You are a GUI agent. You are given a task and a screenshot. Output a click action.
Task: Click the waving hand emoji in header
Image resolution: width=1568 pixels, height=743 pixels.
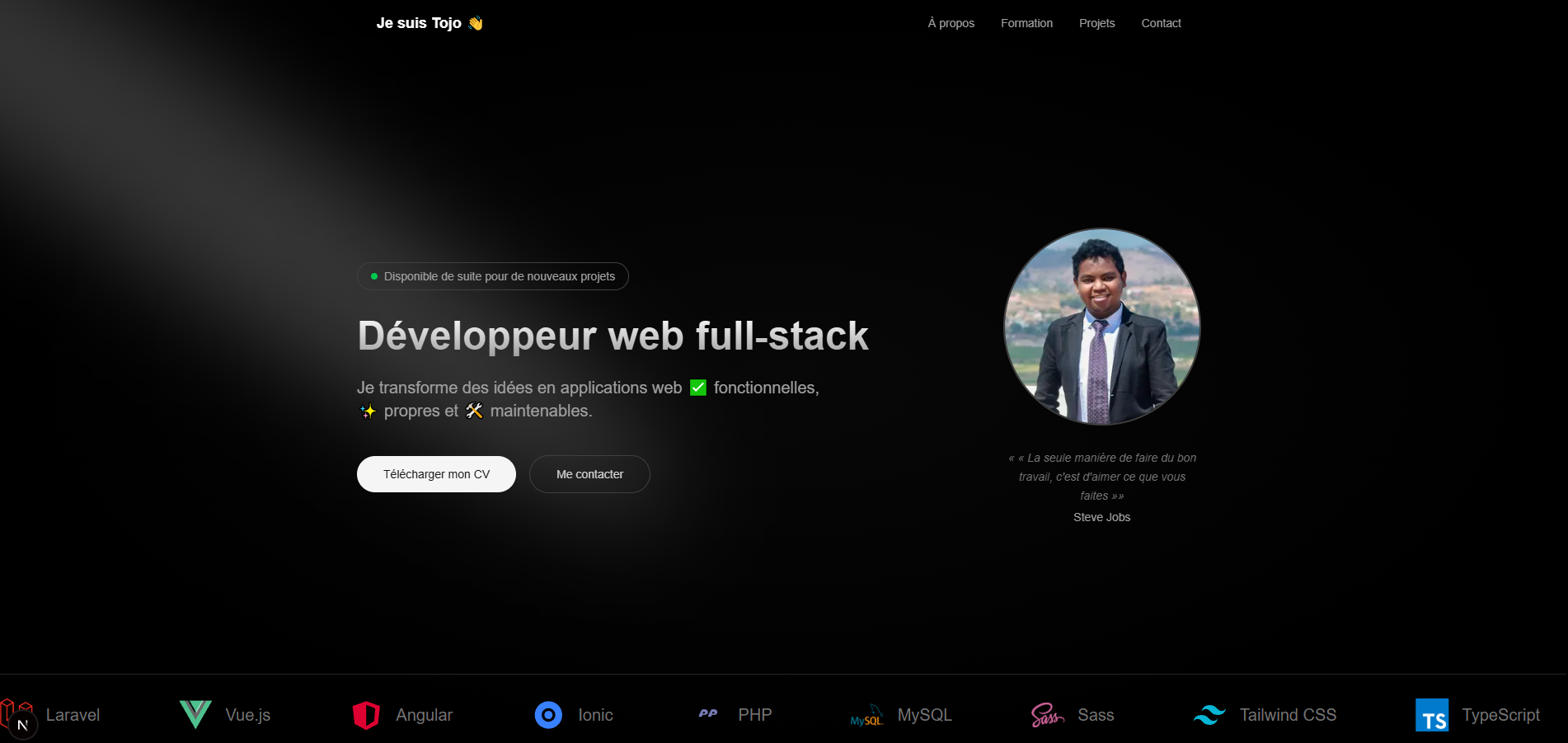(x=476, y=23)
